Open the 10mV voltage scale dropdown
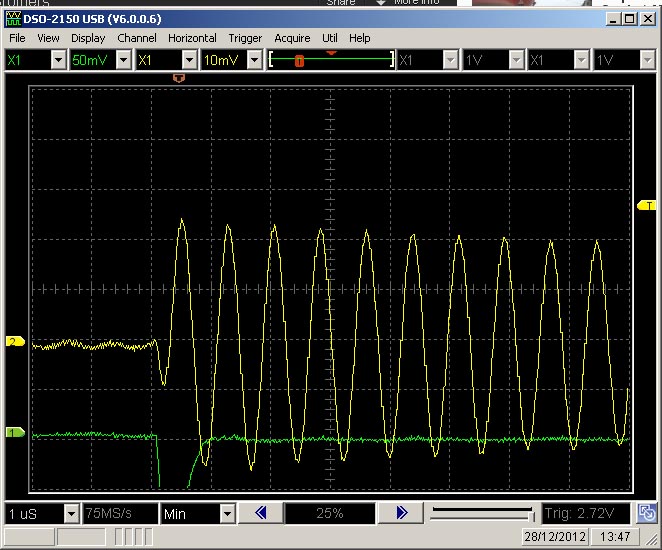 click(x=254, y=60)
